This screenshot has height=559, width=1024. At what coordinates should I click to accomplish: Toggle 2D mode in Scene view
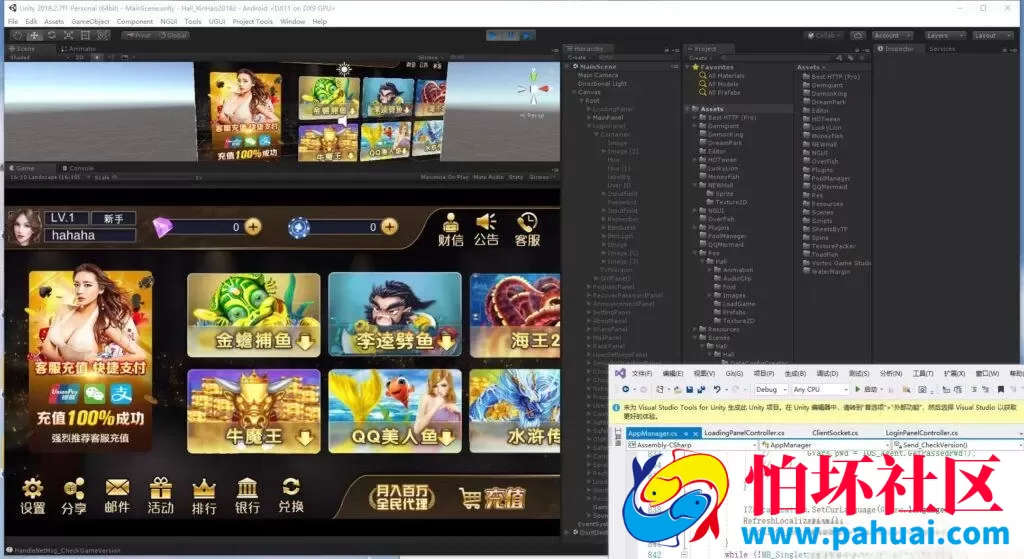point(79,57)
